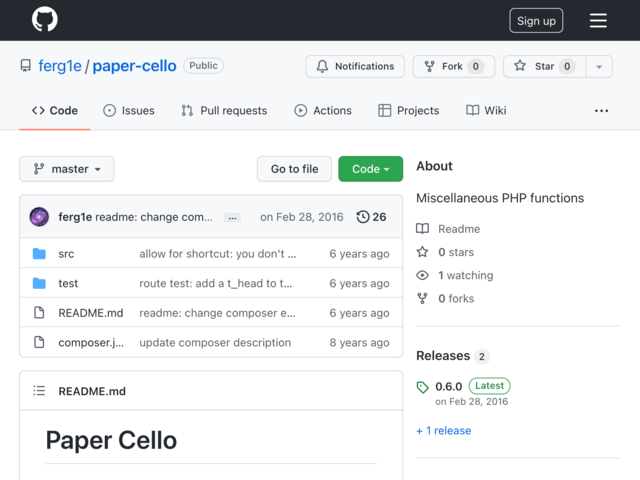Open the latest commit message link

[153, 217]
